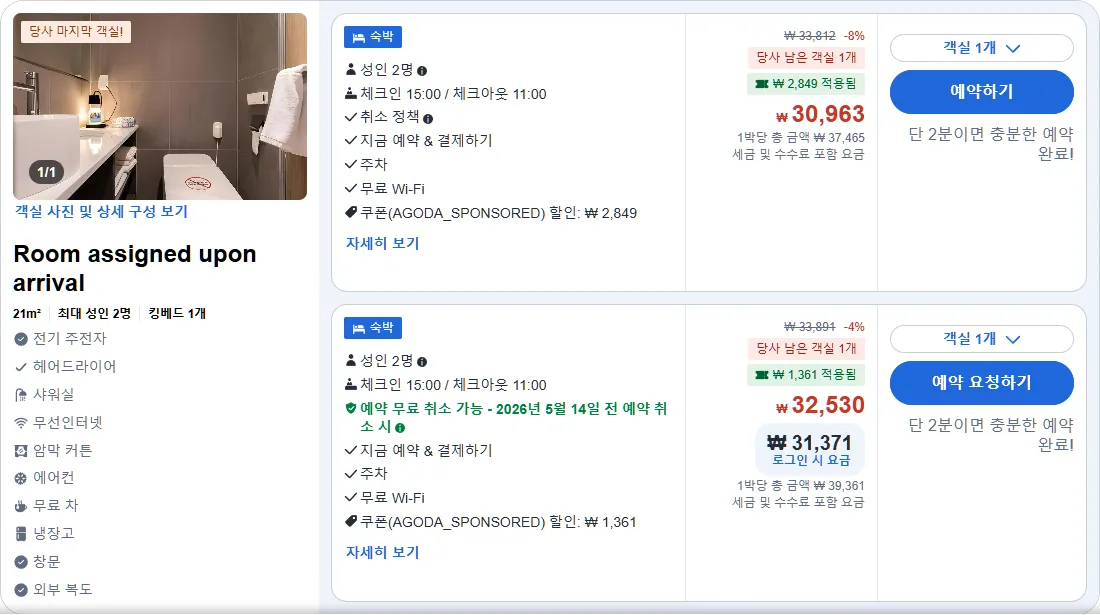This screenshot has width=1100, height=615.
Task: Click the room bathroom photo thumbnail
Action: [x=160, y=107]
